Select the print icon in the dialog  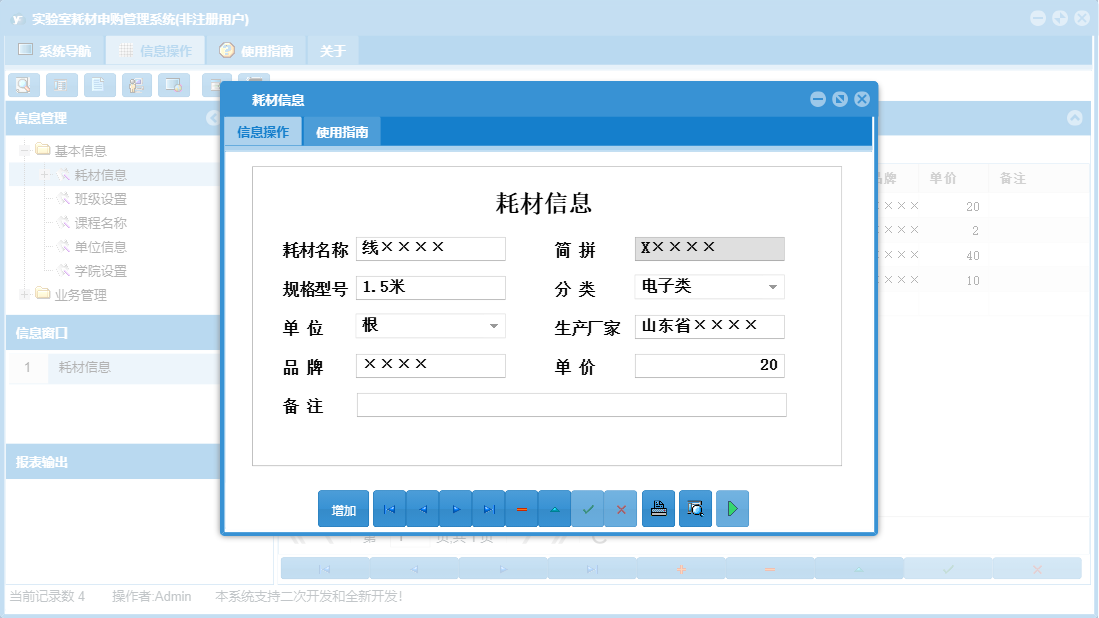click(x=658, y=508)
